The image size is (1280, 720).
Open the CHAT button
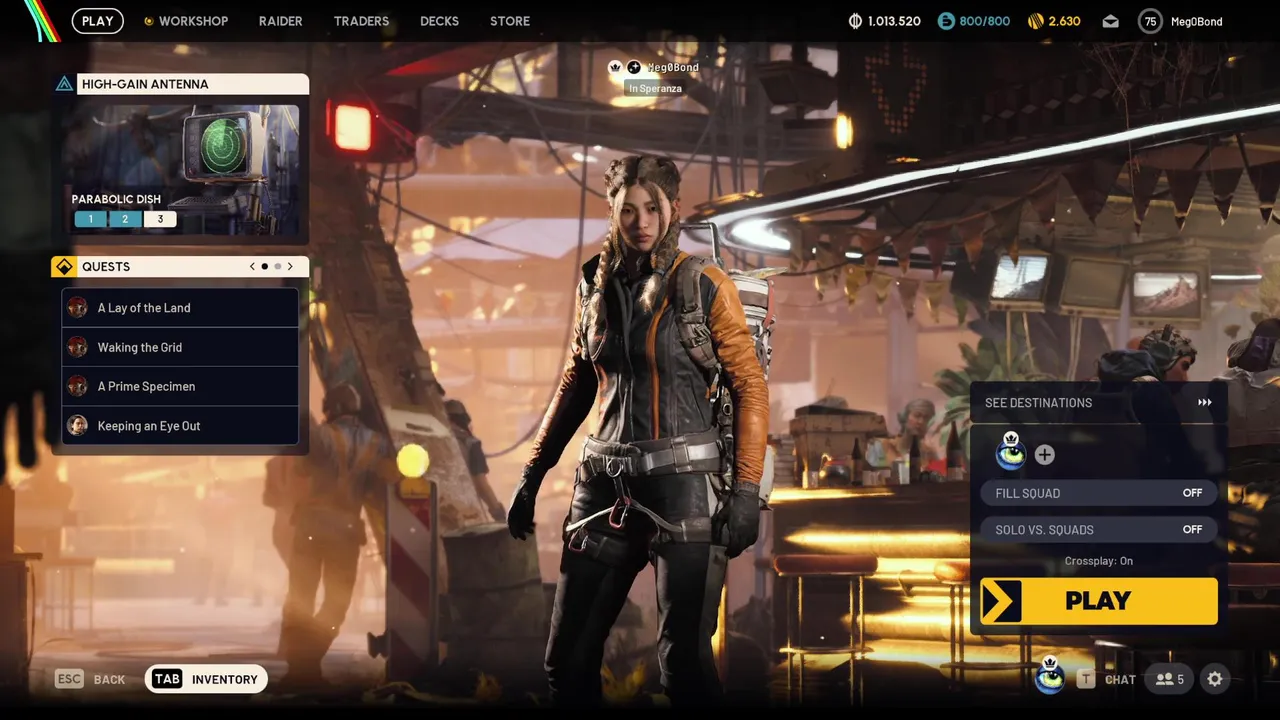(1106, 679)
